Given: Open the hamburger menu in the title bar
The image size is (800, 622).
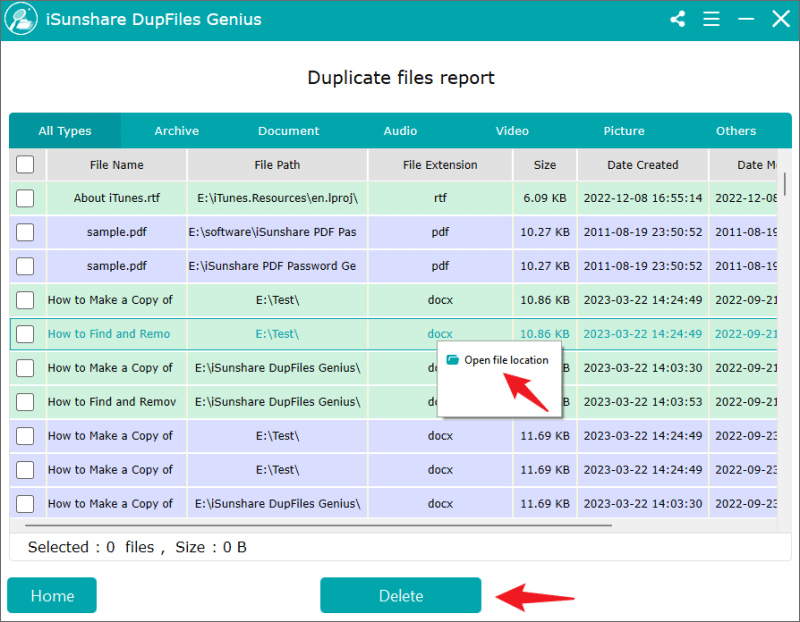Looking at the screenshot, I should (711, 18).
